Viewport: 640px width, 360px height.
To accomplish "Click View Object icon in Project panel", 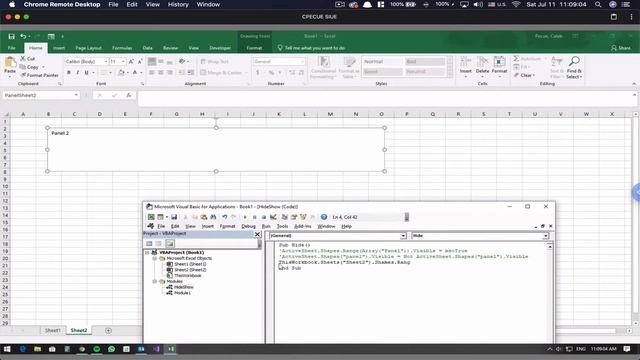I will click(159, 244).
